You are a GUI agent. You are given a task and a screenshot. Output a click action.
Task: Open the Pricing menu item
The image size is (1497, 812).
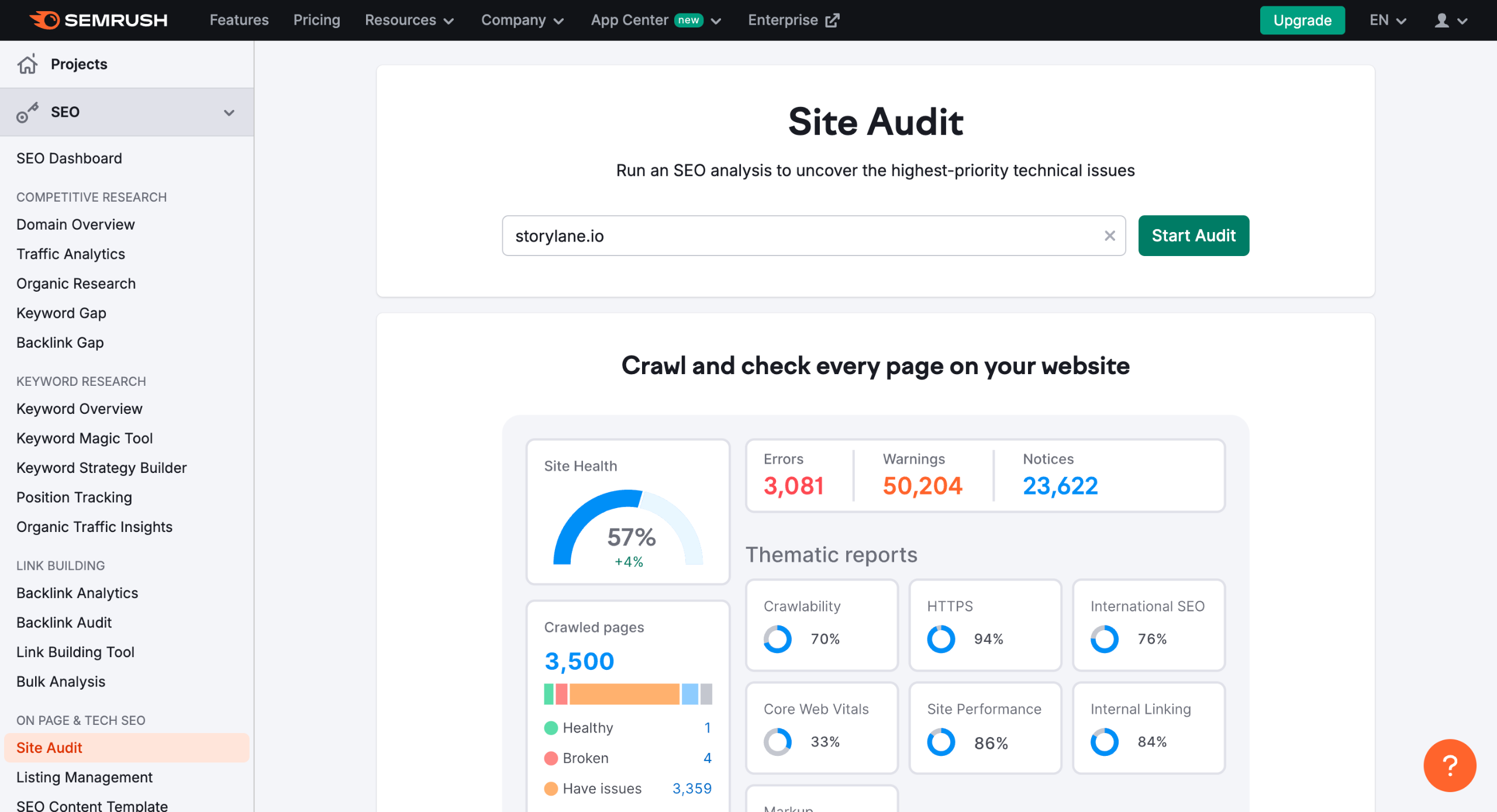316,20
